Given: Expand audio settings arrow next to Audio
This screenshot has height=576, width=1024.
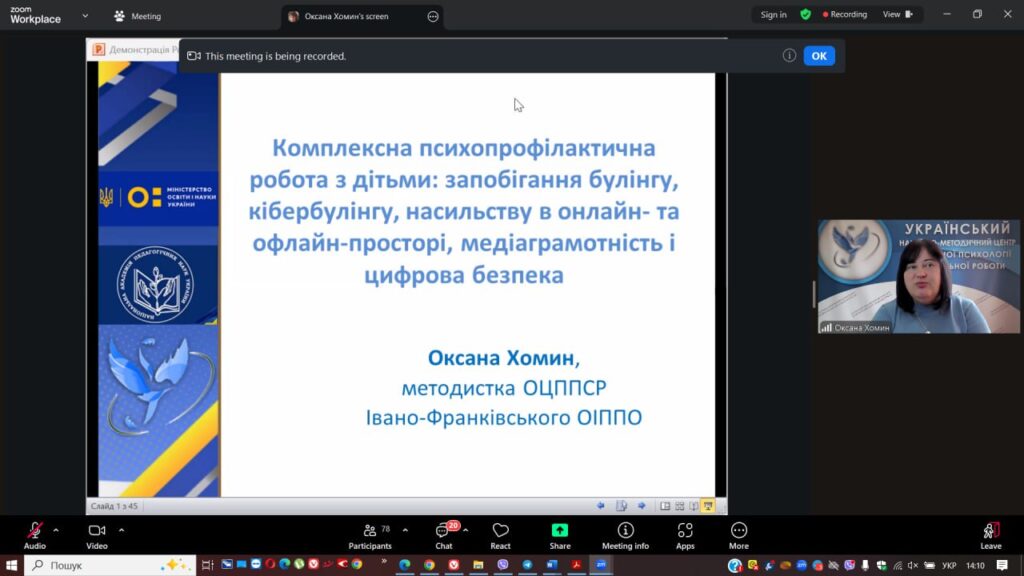Looking at the screenshot, I should [56, 530].
